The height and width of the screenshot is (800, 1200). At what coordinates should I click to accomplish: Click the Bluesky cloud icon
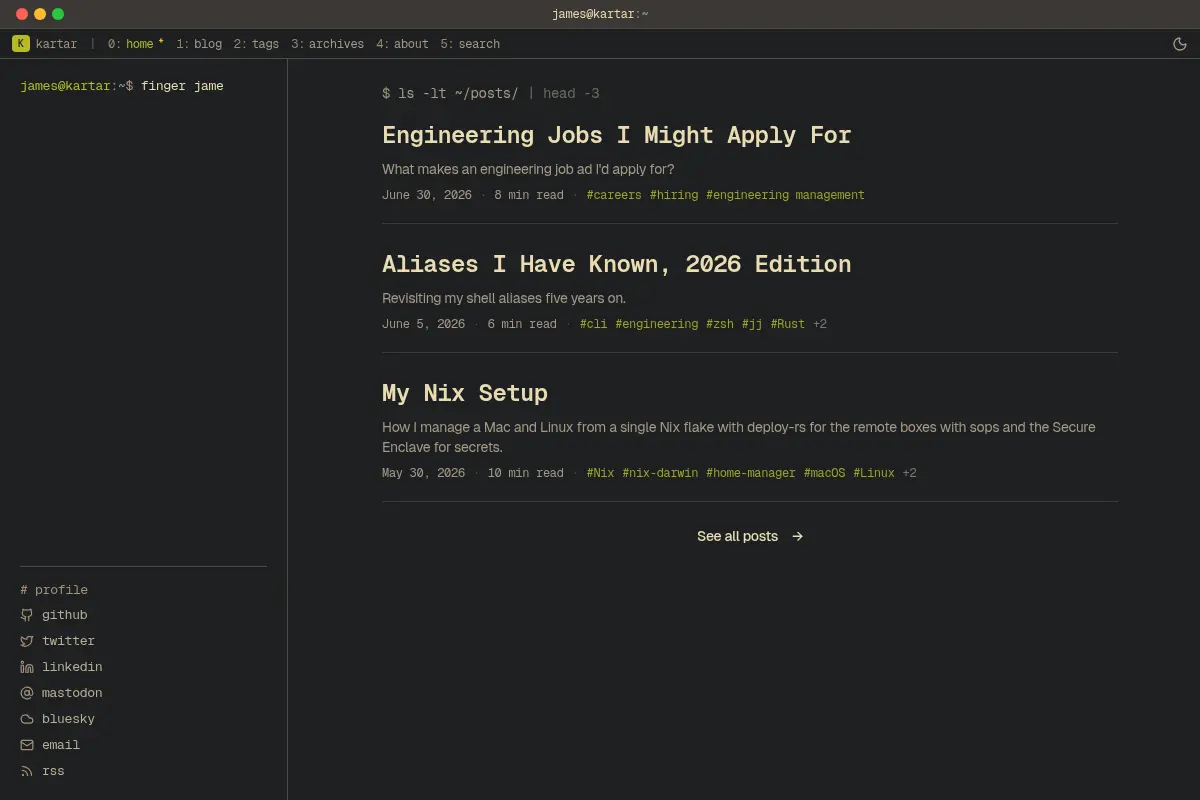27,719
